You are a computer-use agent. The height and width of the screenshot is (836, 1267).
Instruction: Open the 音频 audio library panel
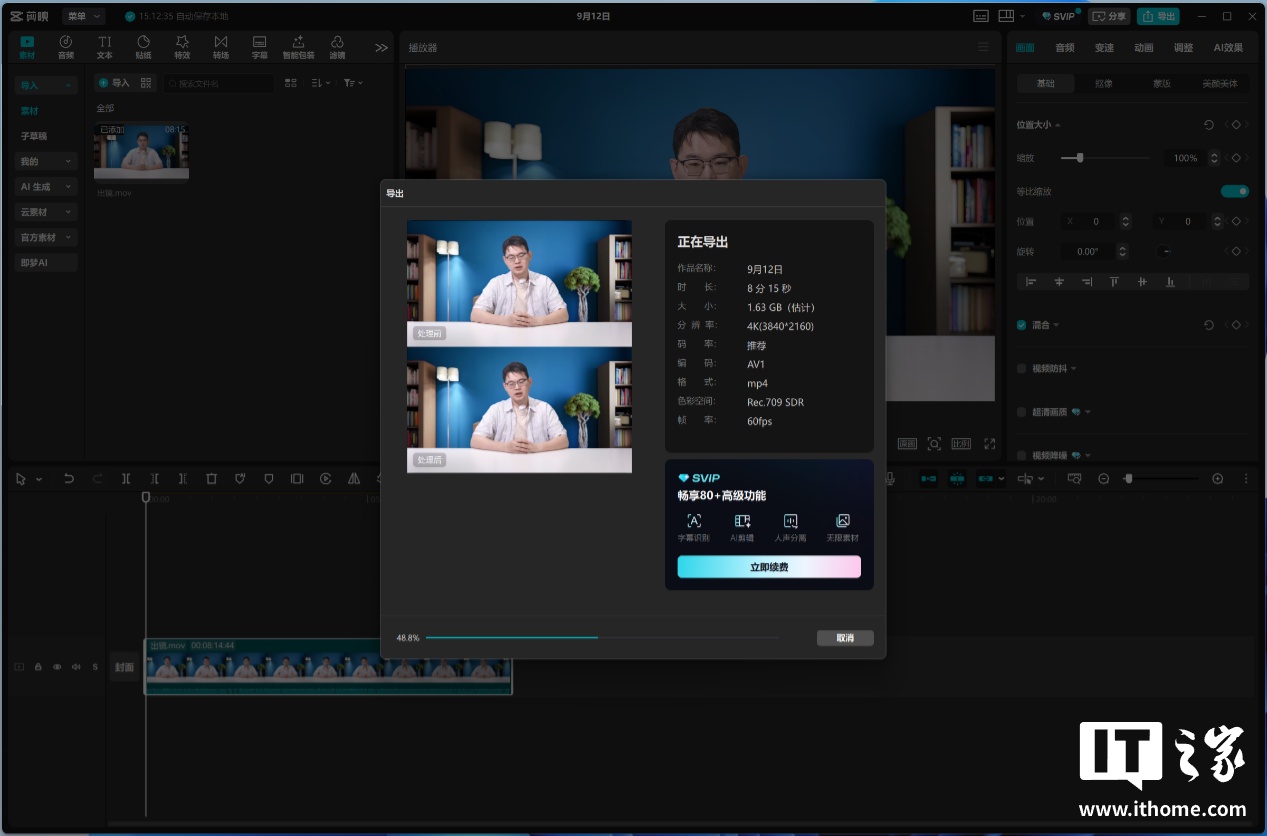[66, 46]
